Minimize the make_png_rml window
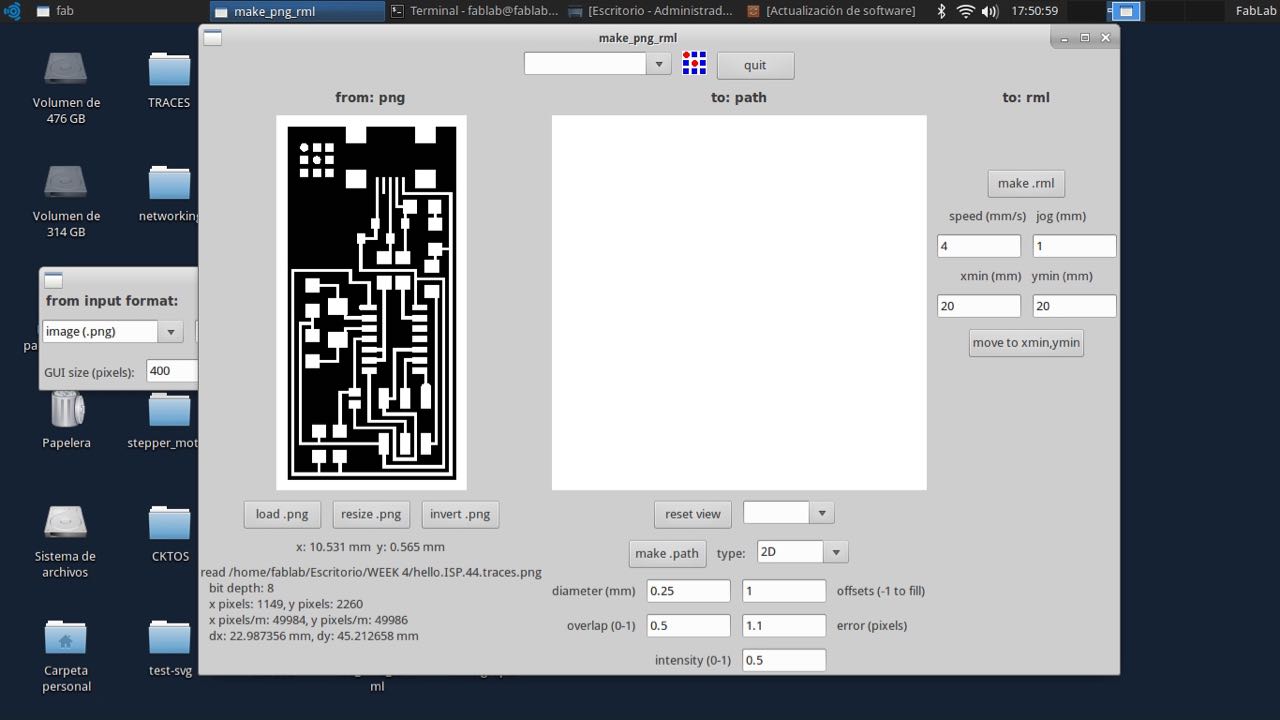The height and width of the screenshot is (720, 1280). [1065, 38]
